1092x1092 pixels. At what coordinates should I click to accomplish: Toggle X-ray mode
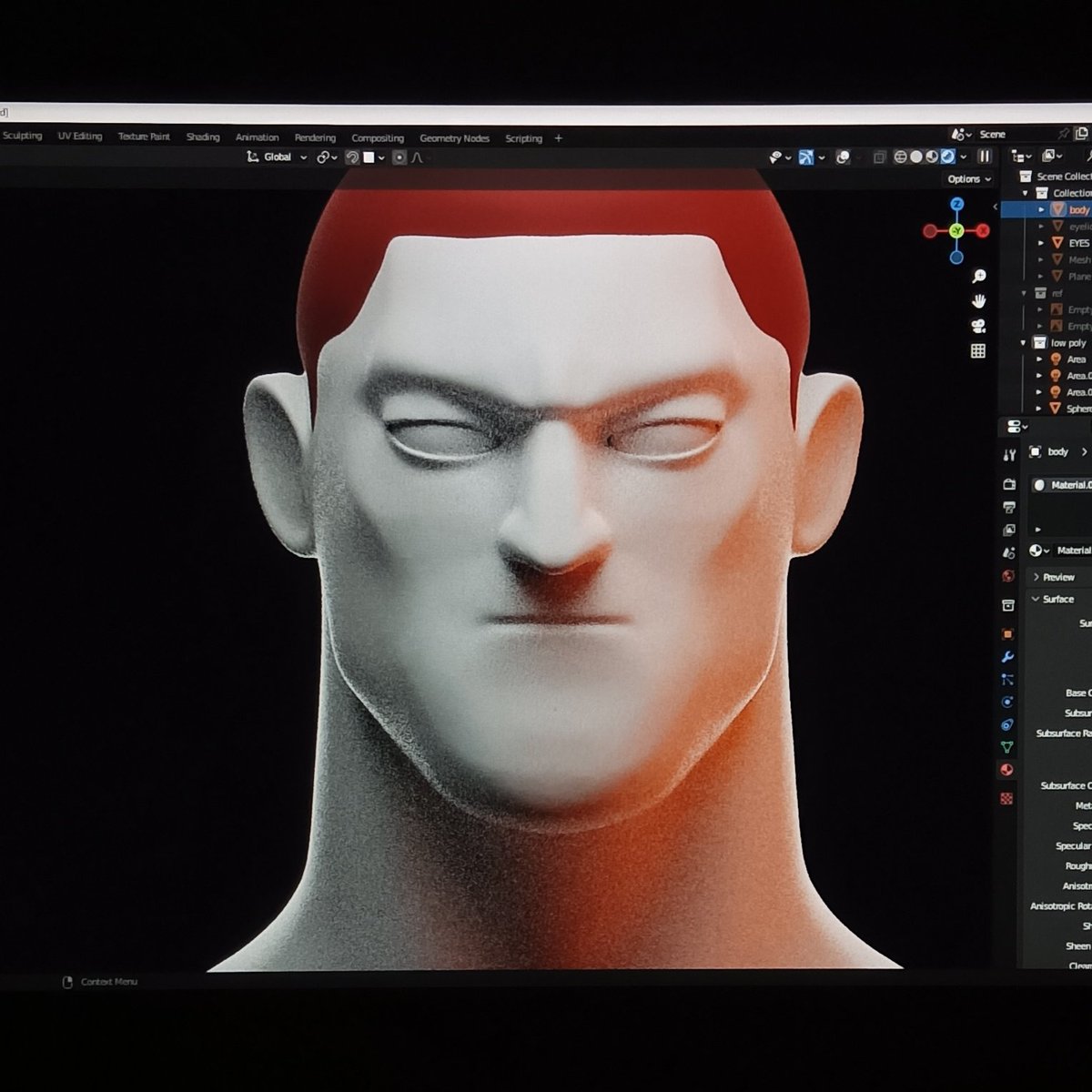tap(879, 157)
